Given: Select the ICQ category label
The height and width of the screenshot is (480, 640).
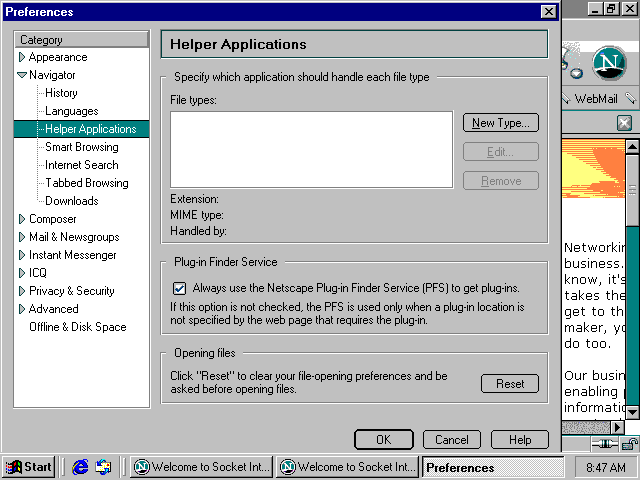Looking at the screenshot, I should tap(38, 273).
